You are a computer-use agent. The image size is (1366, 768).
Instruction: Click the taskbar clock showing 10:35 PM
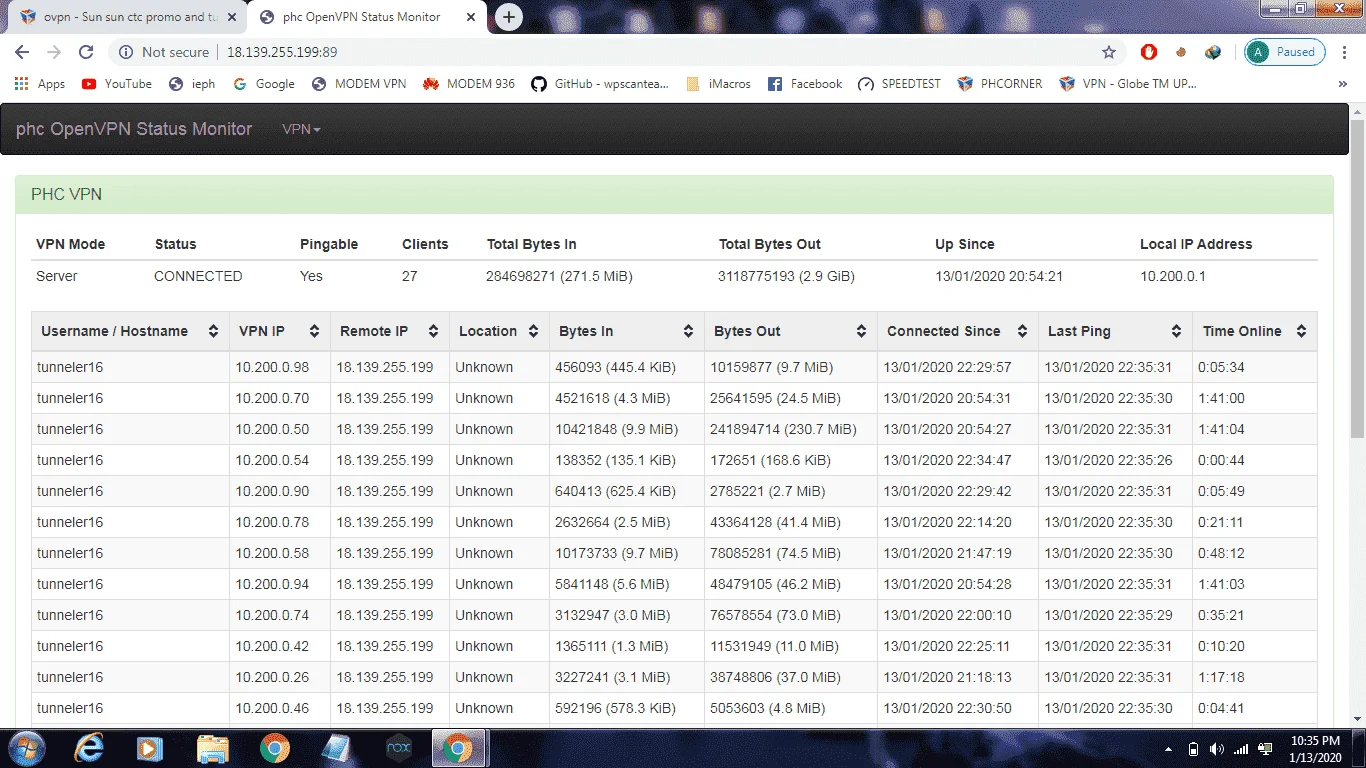[1315, 748]
